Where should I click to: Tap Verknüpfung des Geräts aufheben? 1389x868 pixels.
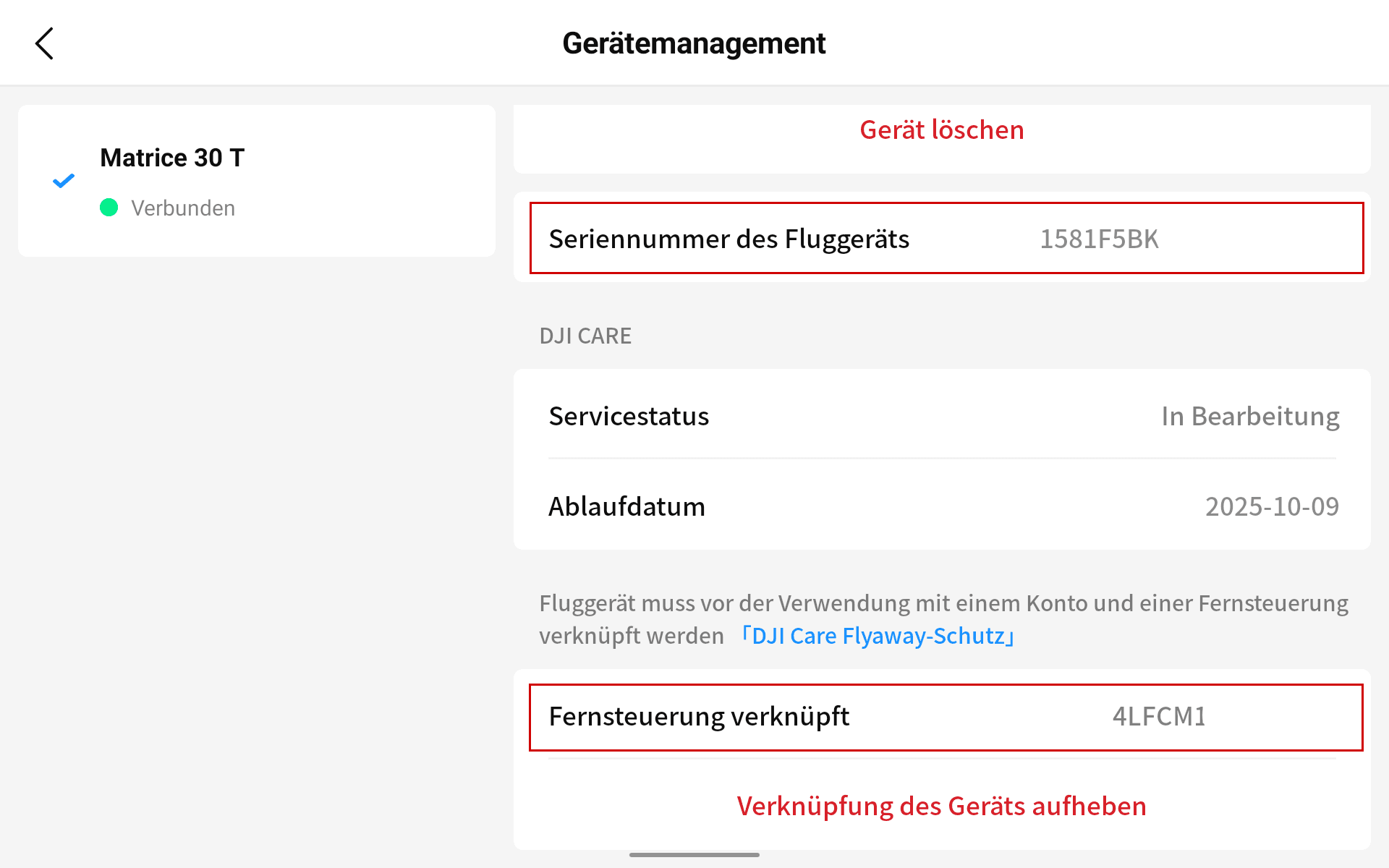pyautogui.click(x=941, y=806)
